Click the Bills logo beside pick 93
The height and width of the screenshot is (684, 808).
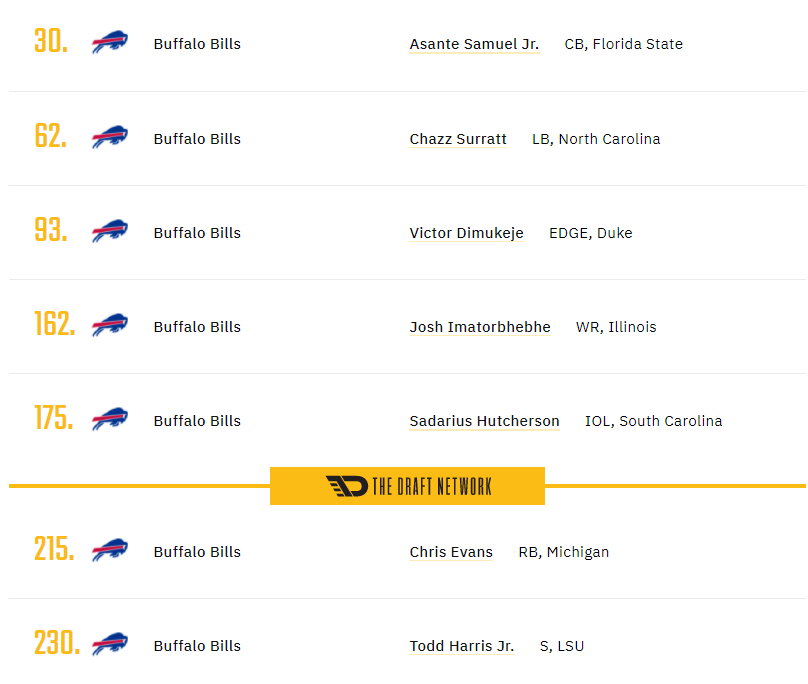point(110,231)
